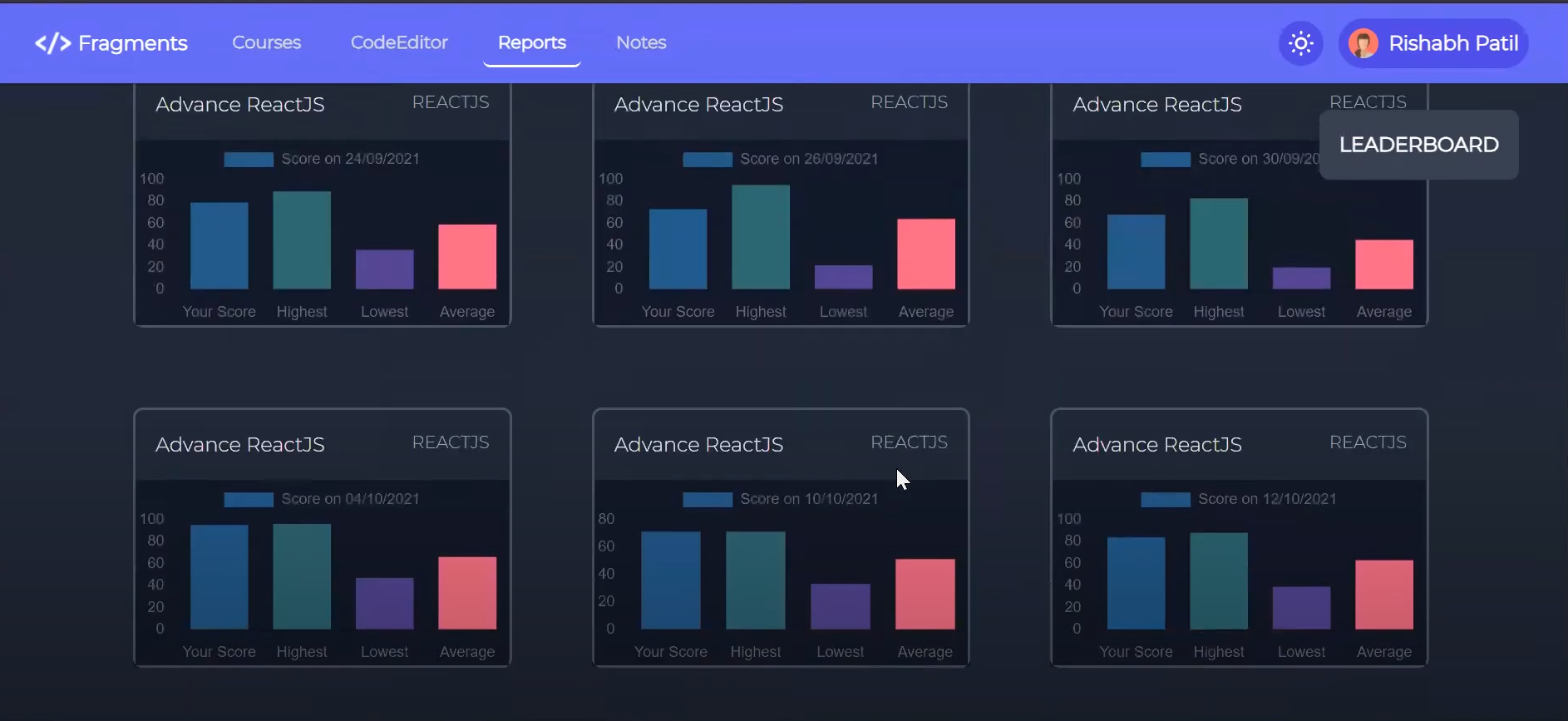Click the Fragments brand name link
The width and height of the screenshot is (1568, 721).
coord(133,43)
